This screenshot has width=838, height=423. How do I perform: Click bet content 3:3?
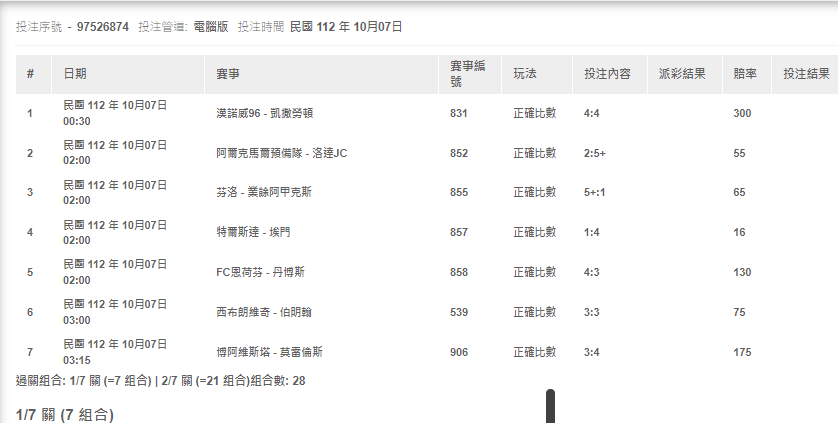click(592, 312)
